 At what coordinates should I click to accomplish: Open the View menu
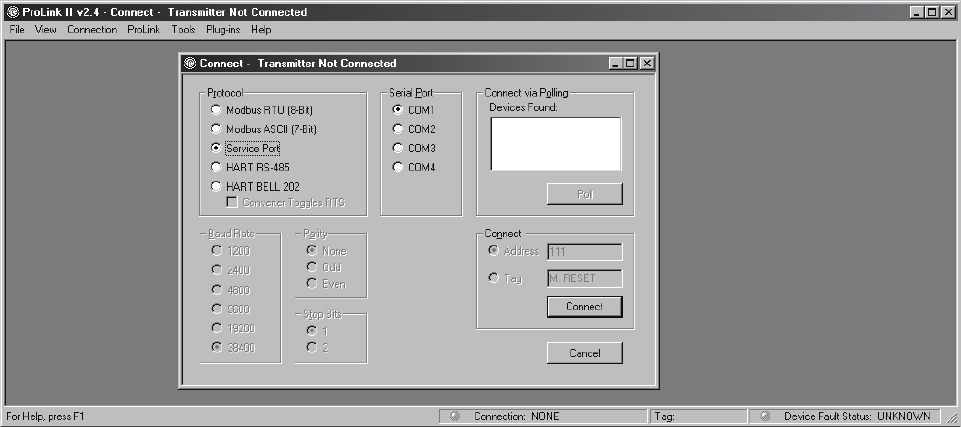coord(45,29)
